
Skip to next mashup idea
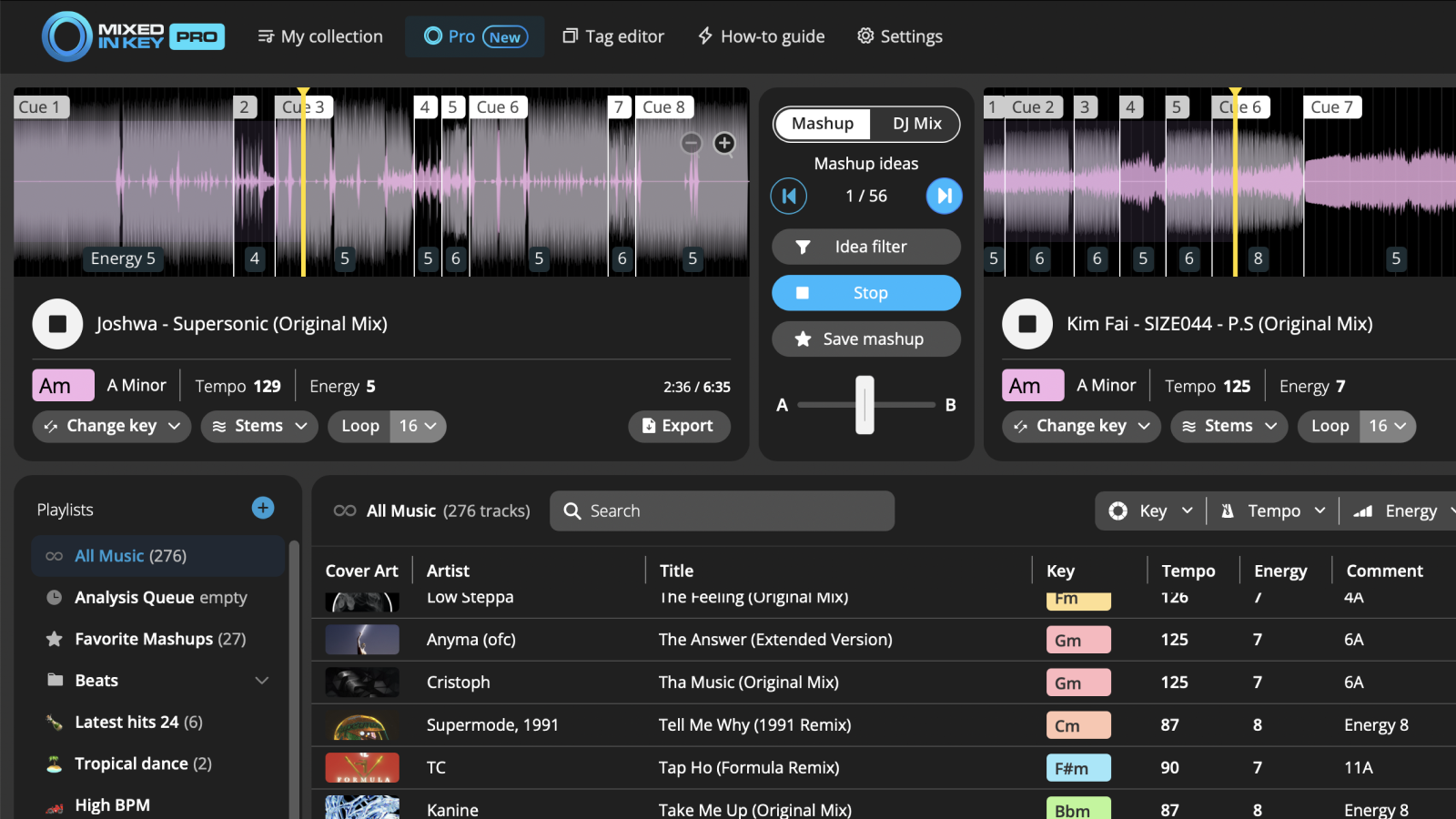point(945,196)
